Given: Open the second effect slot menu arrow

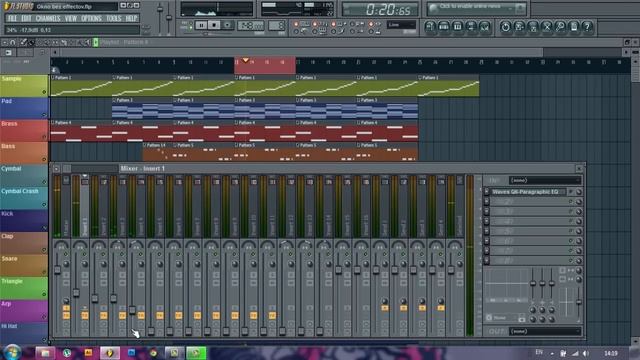Looking at the screenshot, I should point(487,202).
